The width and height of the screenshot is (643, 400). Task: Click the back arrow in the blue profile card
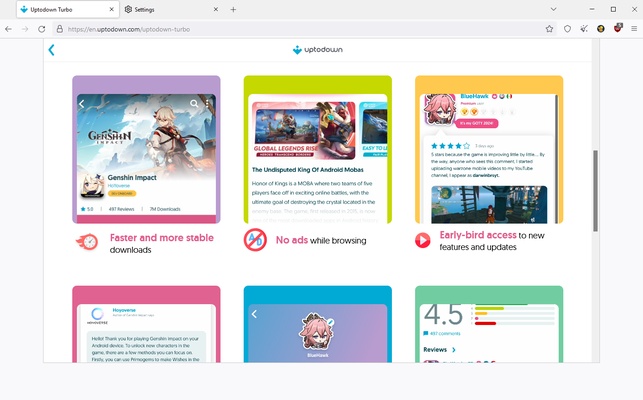pos(254,314)
